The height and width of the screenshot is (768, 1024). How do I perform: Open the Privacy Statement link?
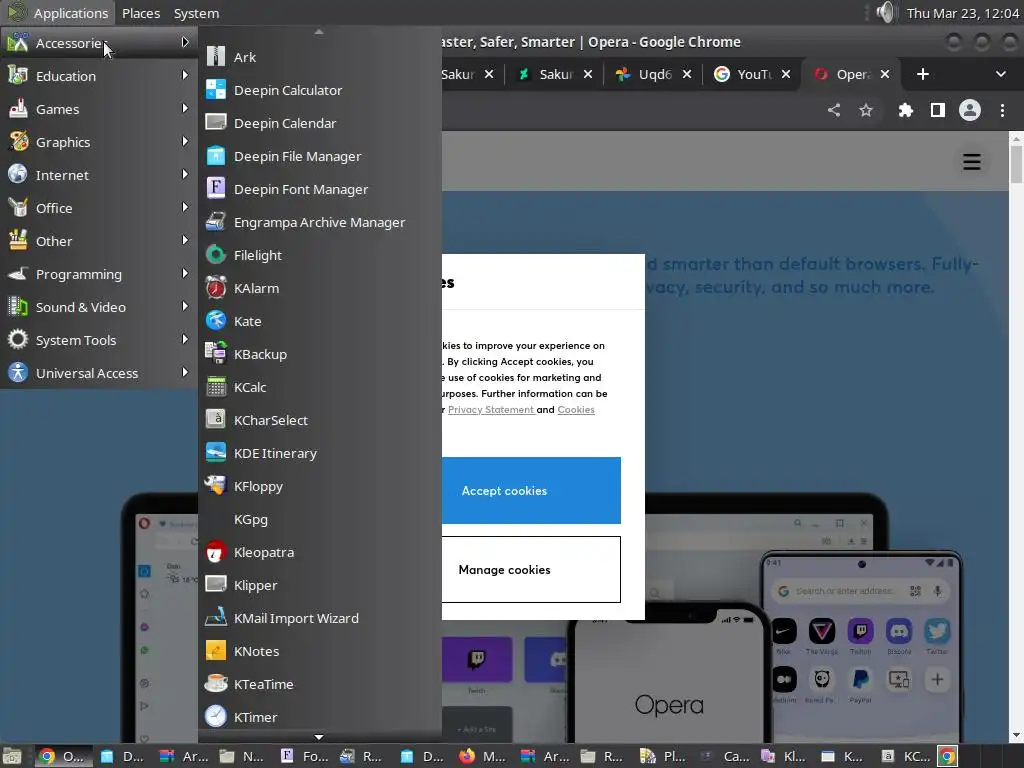point(492,409)
